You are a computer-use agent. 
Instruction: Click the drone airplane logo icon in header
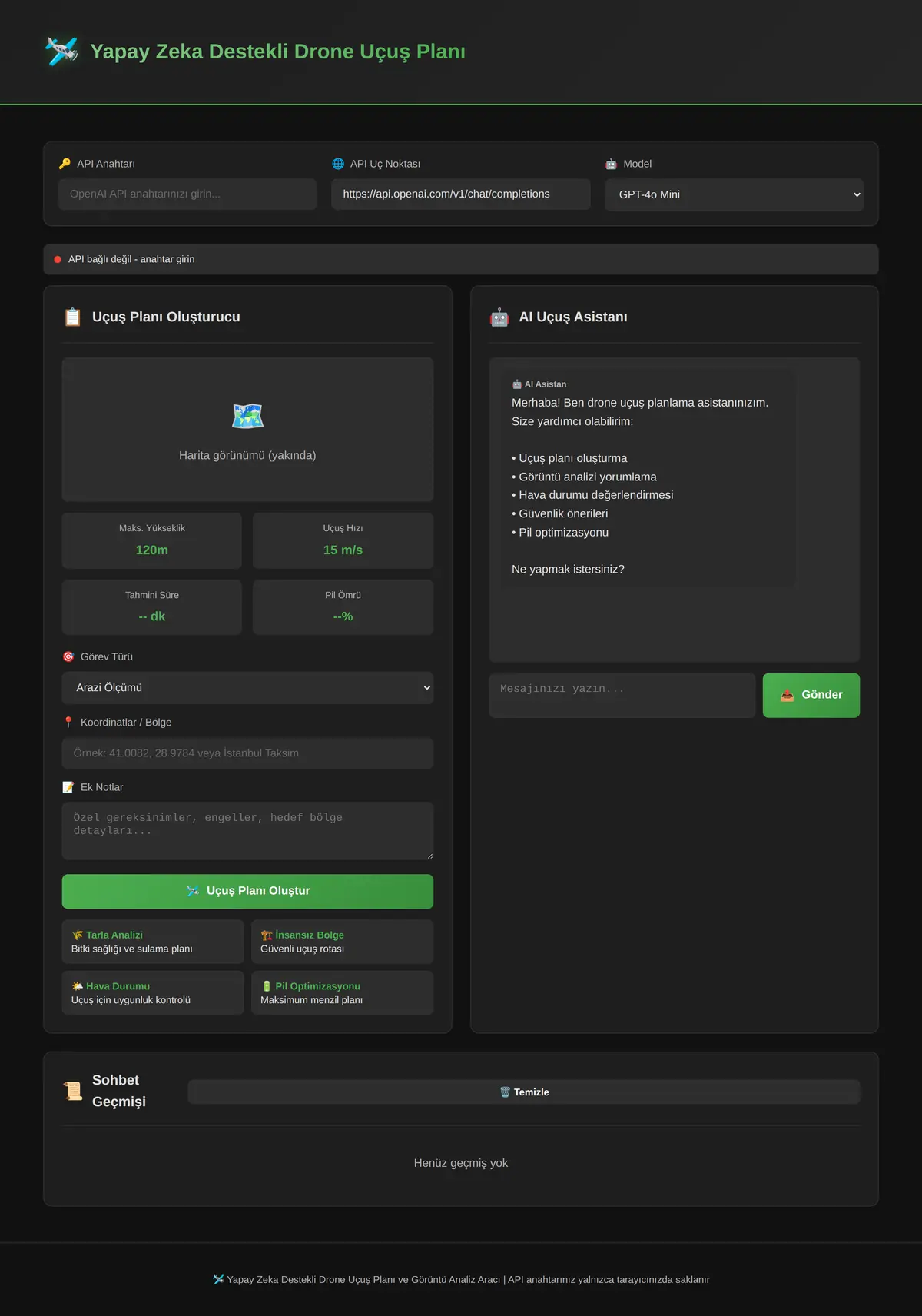61,52
